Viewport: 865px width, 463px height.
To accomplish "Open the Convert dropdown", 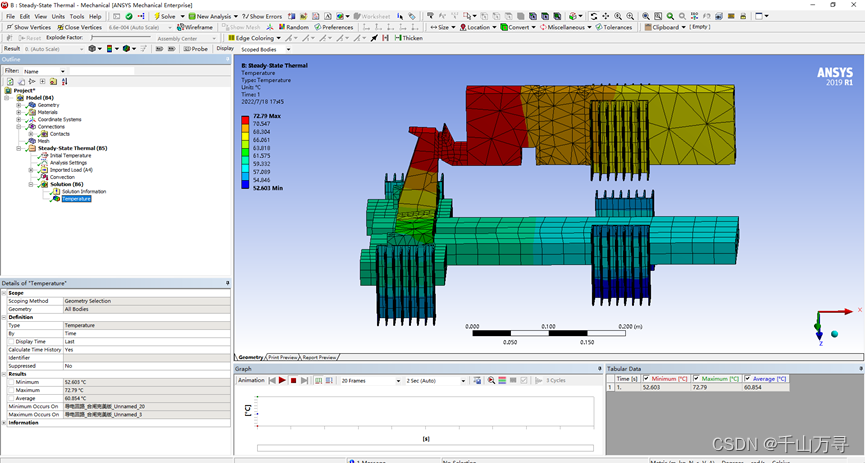I will click(x=518, y=27).
